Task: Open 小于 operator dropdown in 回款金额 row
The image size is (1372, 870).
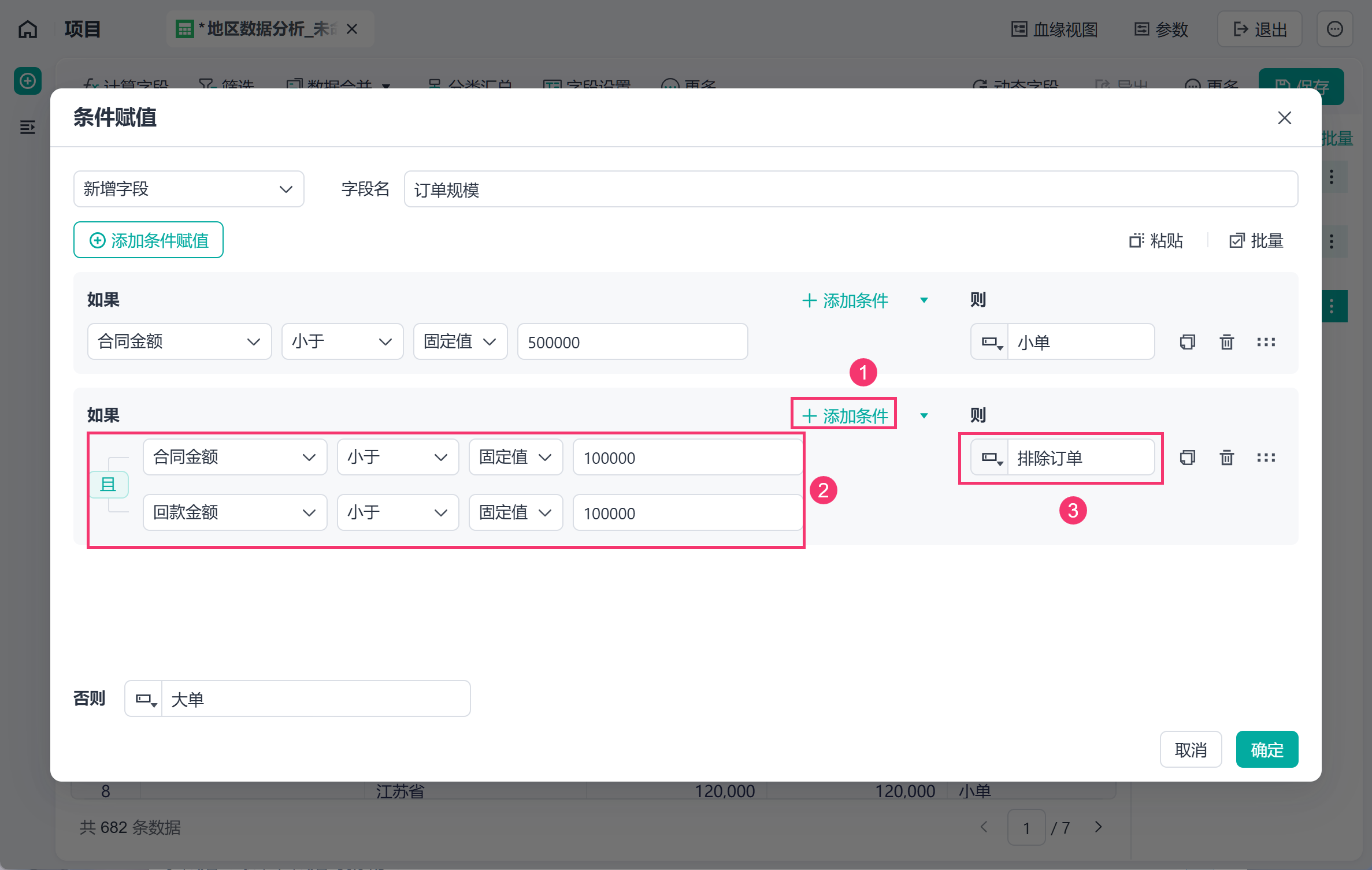Action: pyautogui.click(x=398, y=512)
